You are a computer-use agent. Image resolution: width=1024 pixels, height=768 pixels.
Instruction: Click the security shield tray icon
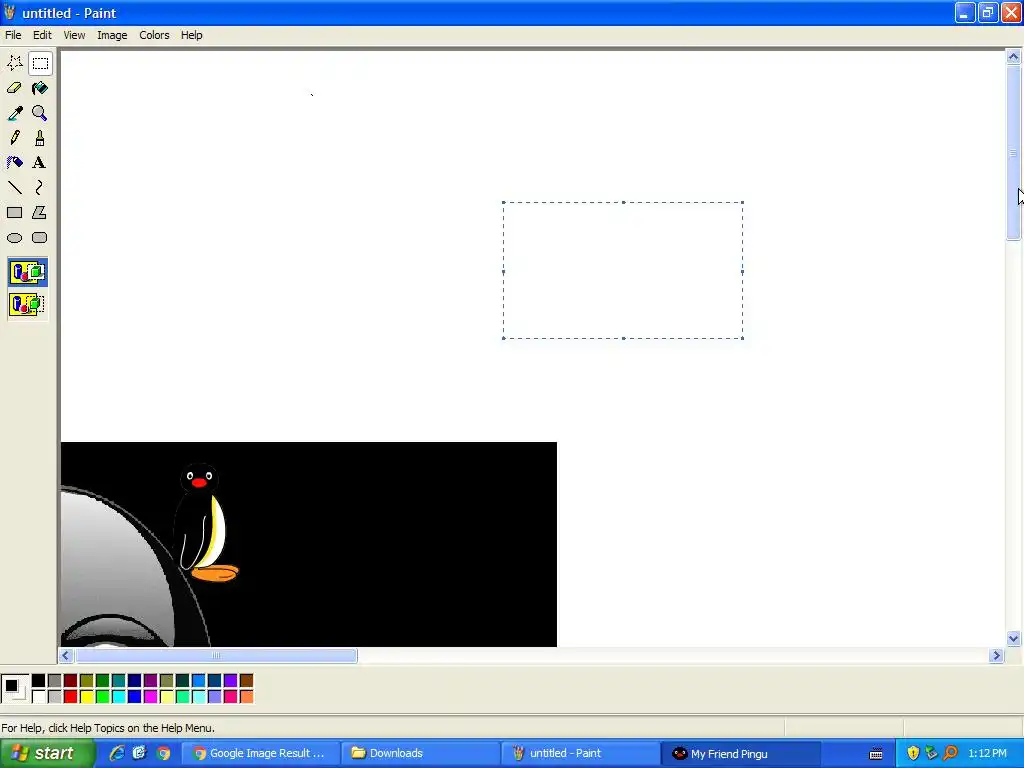click(913, 754)
